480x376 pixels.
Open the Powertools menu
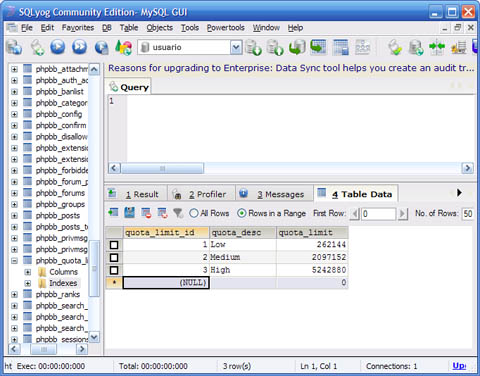[x=226, y=28]
